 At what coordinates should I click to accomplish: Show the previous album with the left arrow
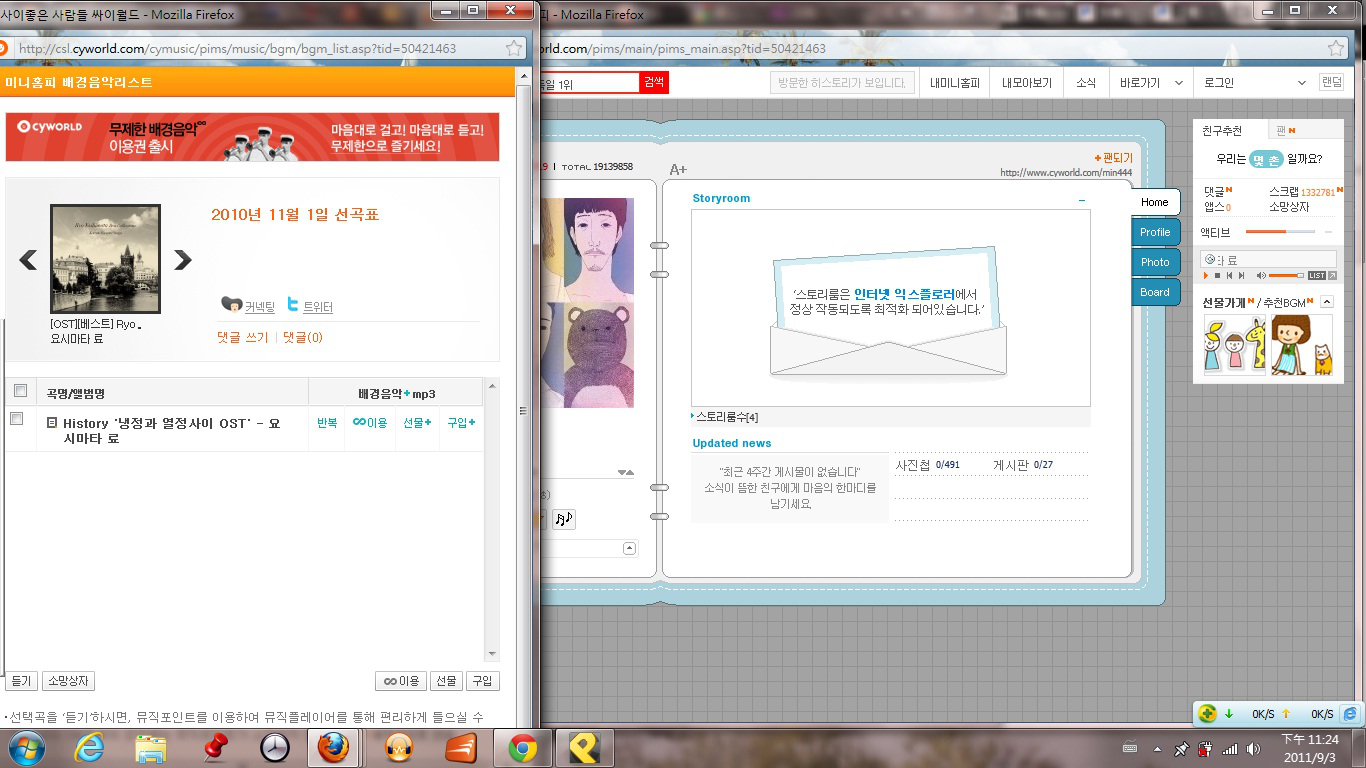pos(28,260)
